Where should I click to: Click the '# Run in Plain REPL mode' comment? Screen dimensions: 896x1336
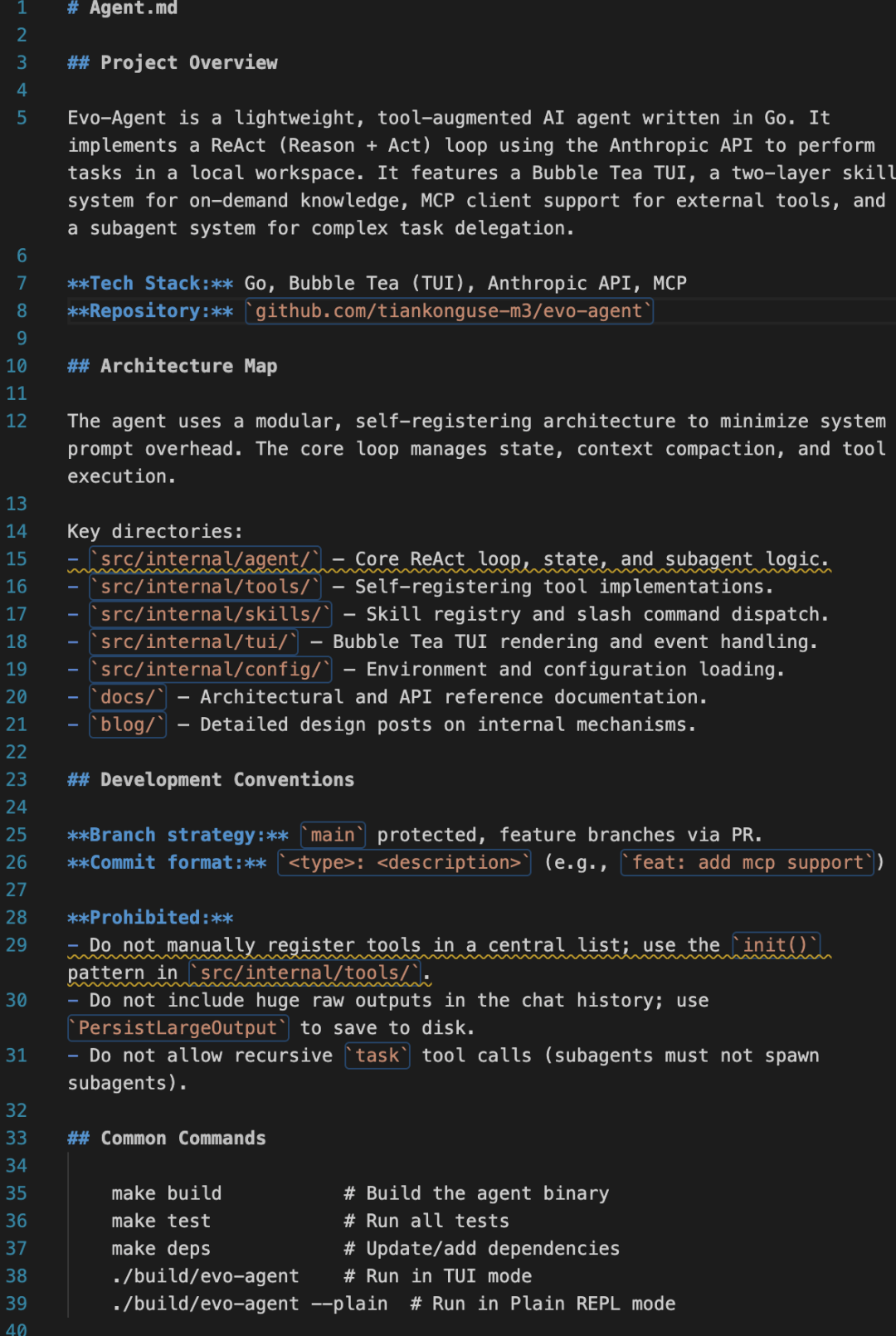point(543,1304)
